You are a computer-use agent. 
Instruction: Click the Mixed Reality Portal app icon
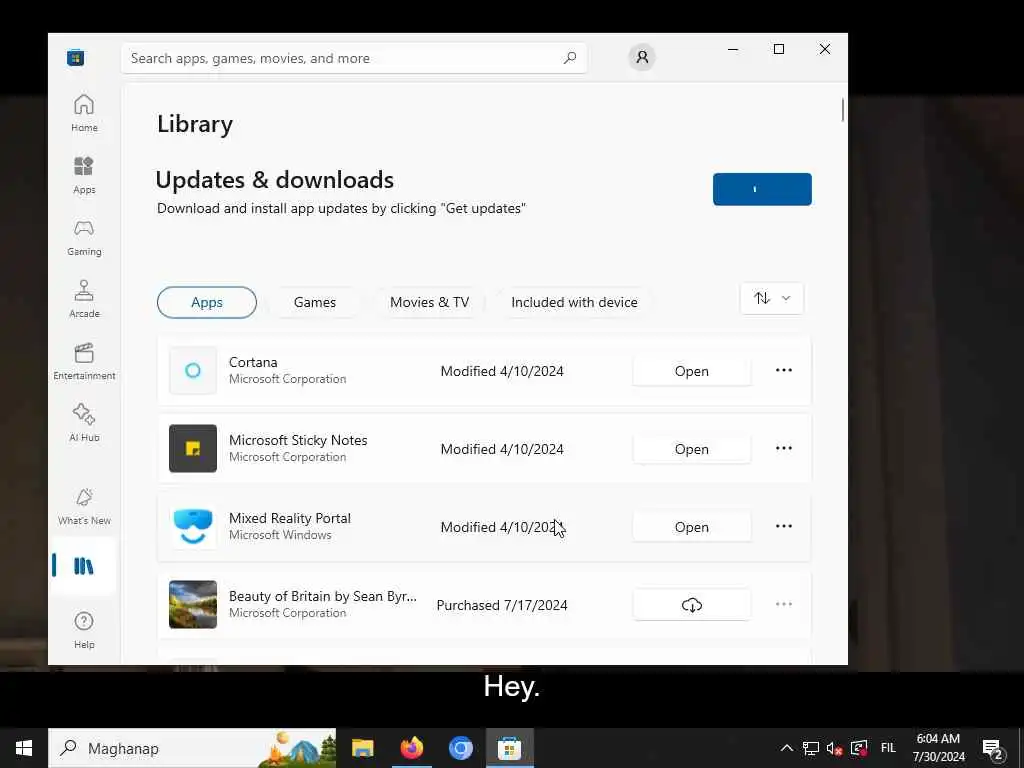(193, 526)
